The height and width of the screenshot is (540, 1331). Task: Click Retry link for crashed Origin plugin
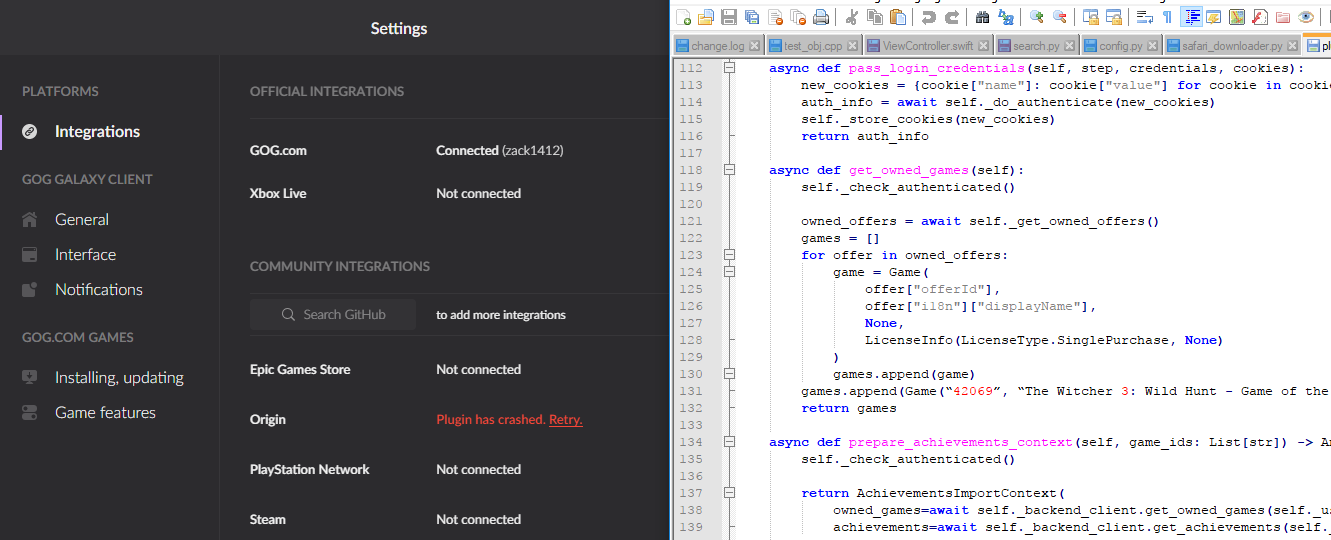[565, 420]
